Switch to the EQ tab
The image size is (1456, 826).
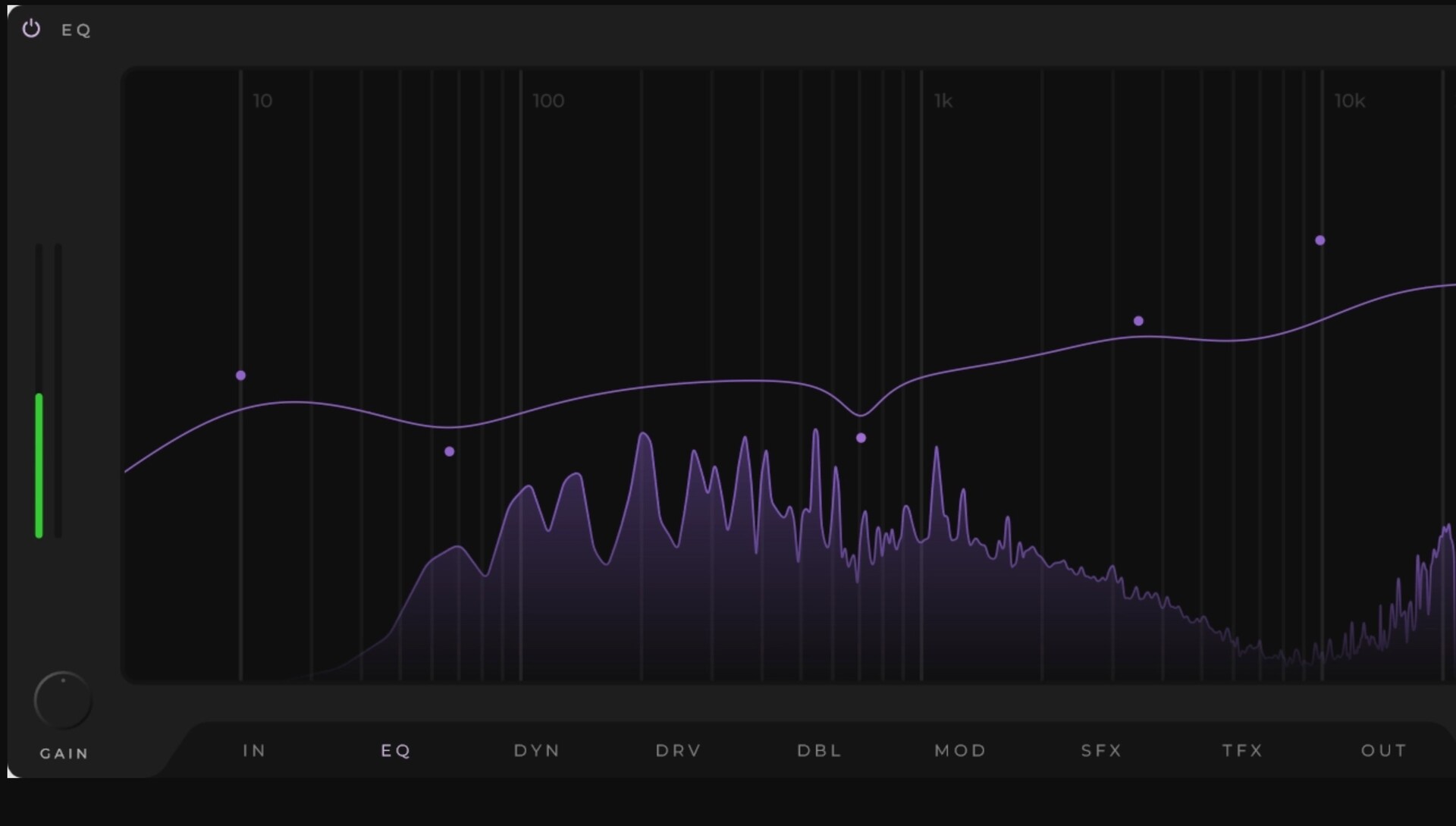click(395, 750)
